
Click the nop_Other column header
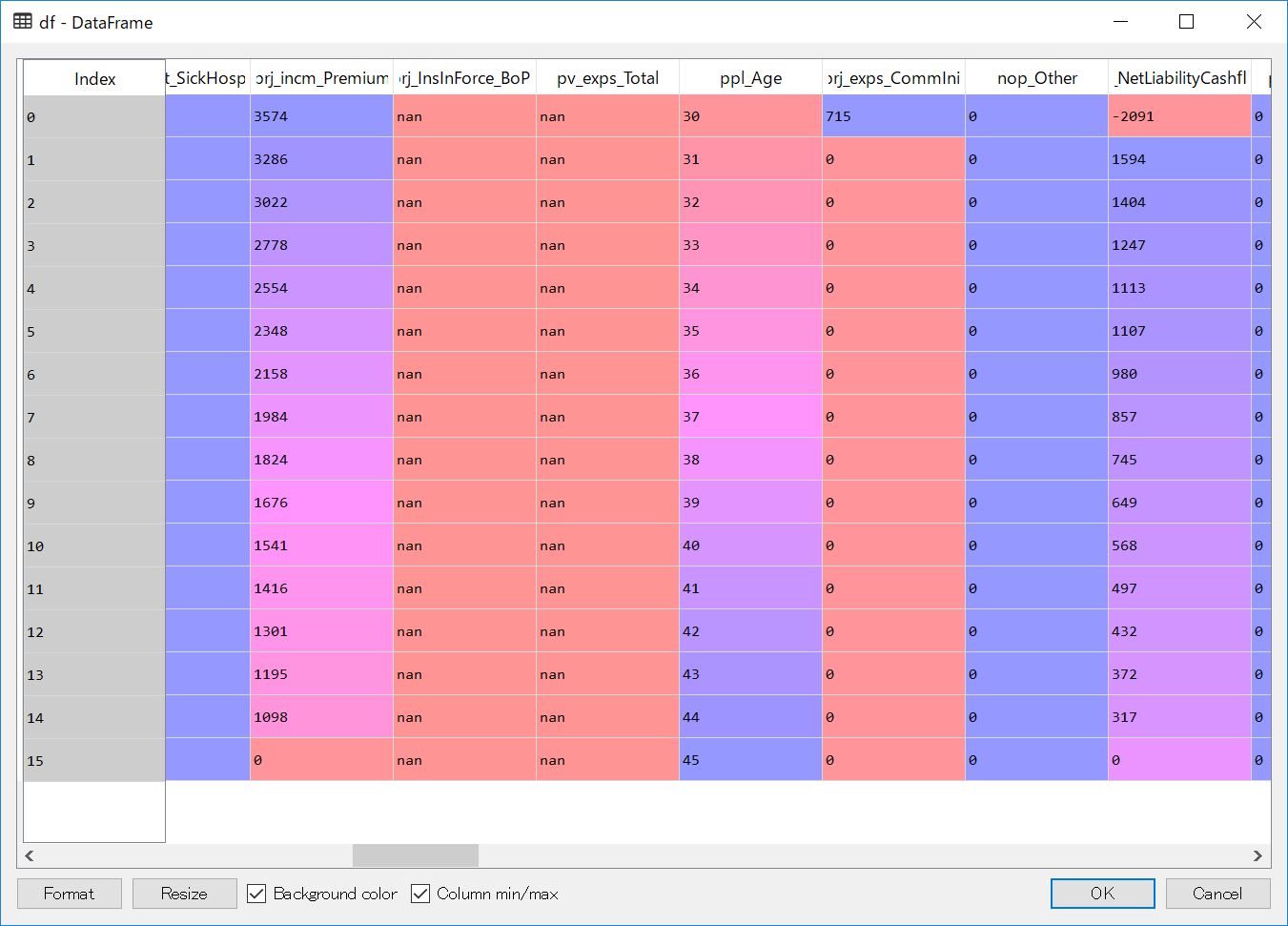[x=1036, y=78]
